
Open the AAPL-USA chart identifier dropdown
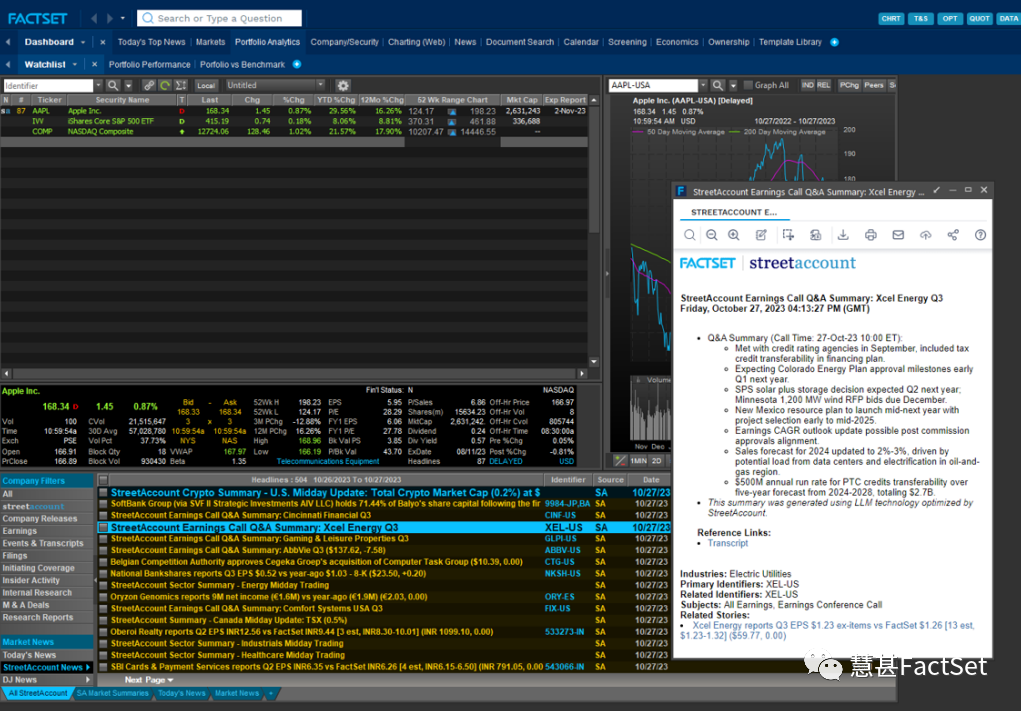pos(703,85)
